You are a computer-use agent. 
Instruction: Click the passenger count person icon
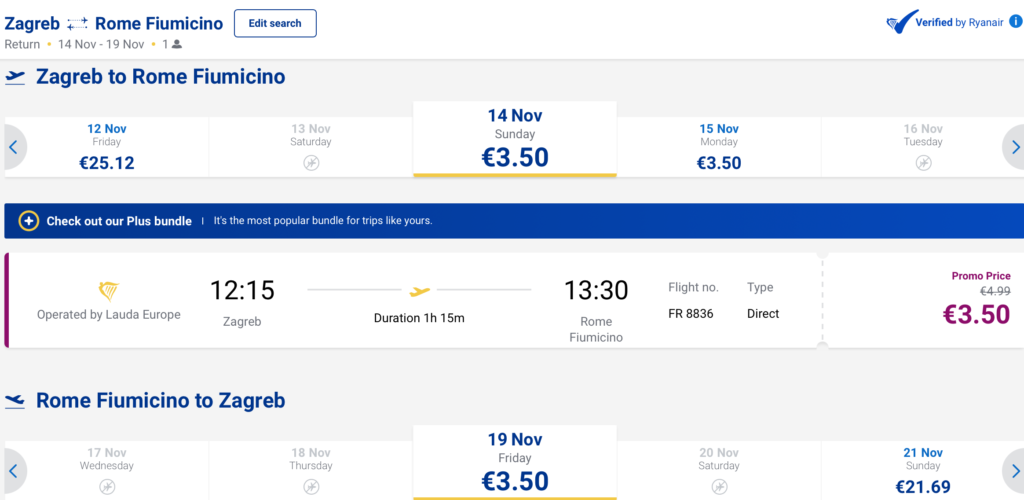coord(177,44)
